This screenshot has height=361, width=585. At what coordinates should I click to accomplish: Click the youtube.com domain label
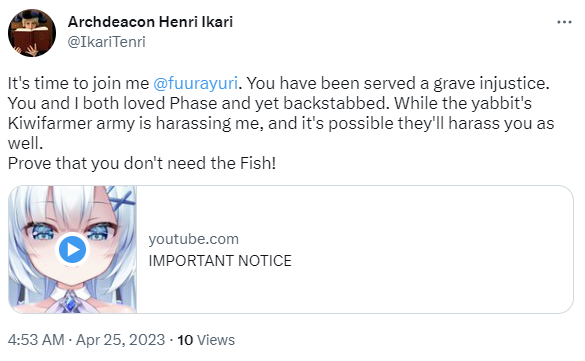pos(194,239)
